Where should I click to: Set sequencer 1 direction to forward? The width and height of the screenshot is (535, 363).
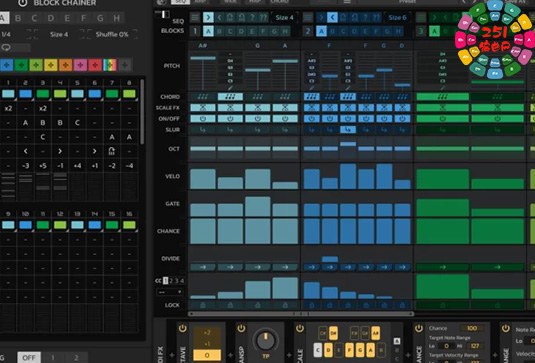(208, 17)
